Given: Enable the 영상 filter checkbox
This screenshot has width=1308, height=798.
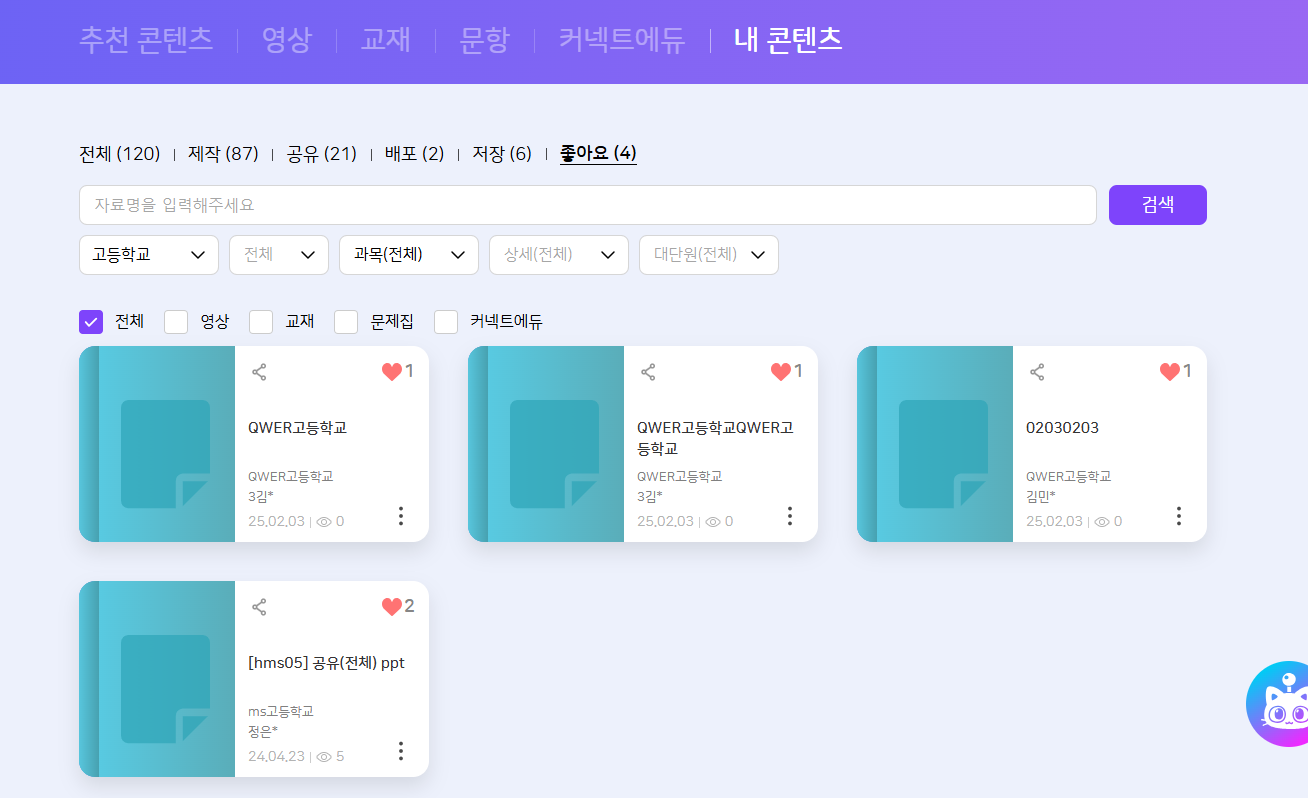Looking at the screenshot, I should 176,322.
